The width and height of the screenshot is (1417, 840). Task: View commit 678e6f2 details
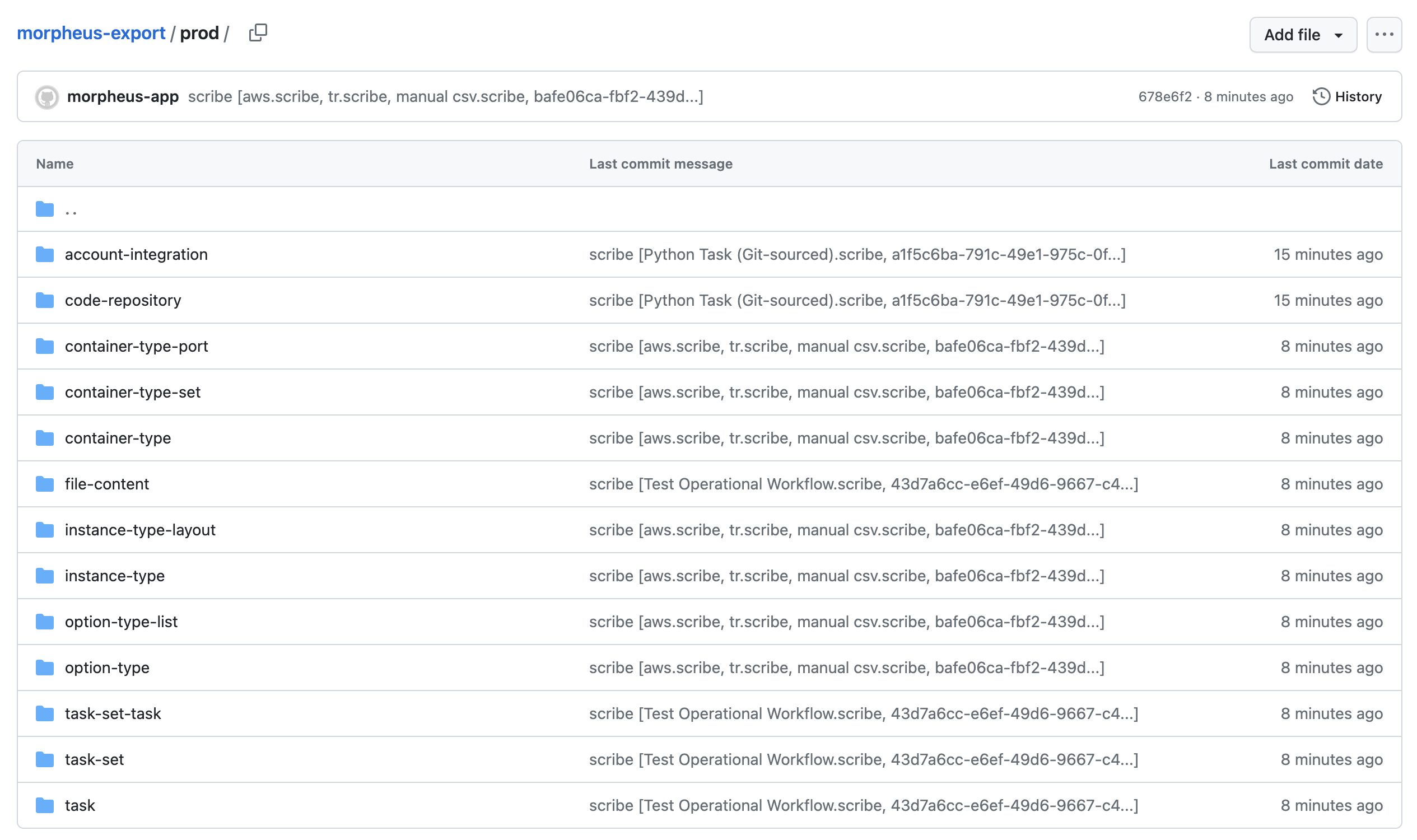(x=1164, y=97)
